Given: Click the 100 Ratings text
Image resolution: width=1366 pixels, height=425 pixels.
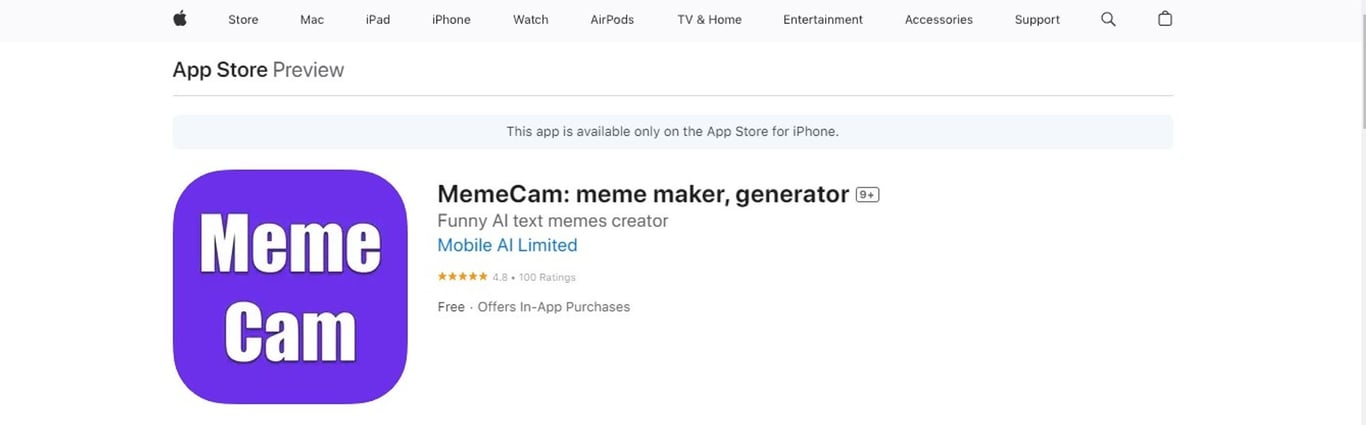Looking at the screenshot, I should pos(546,277).
